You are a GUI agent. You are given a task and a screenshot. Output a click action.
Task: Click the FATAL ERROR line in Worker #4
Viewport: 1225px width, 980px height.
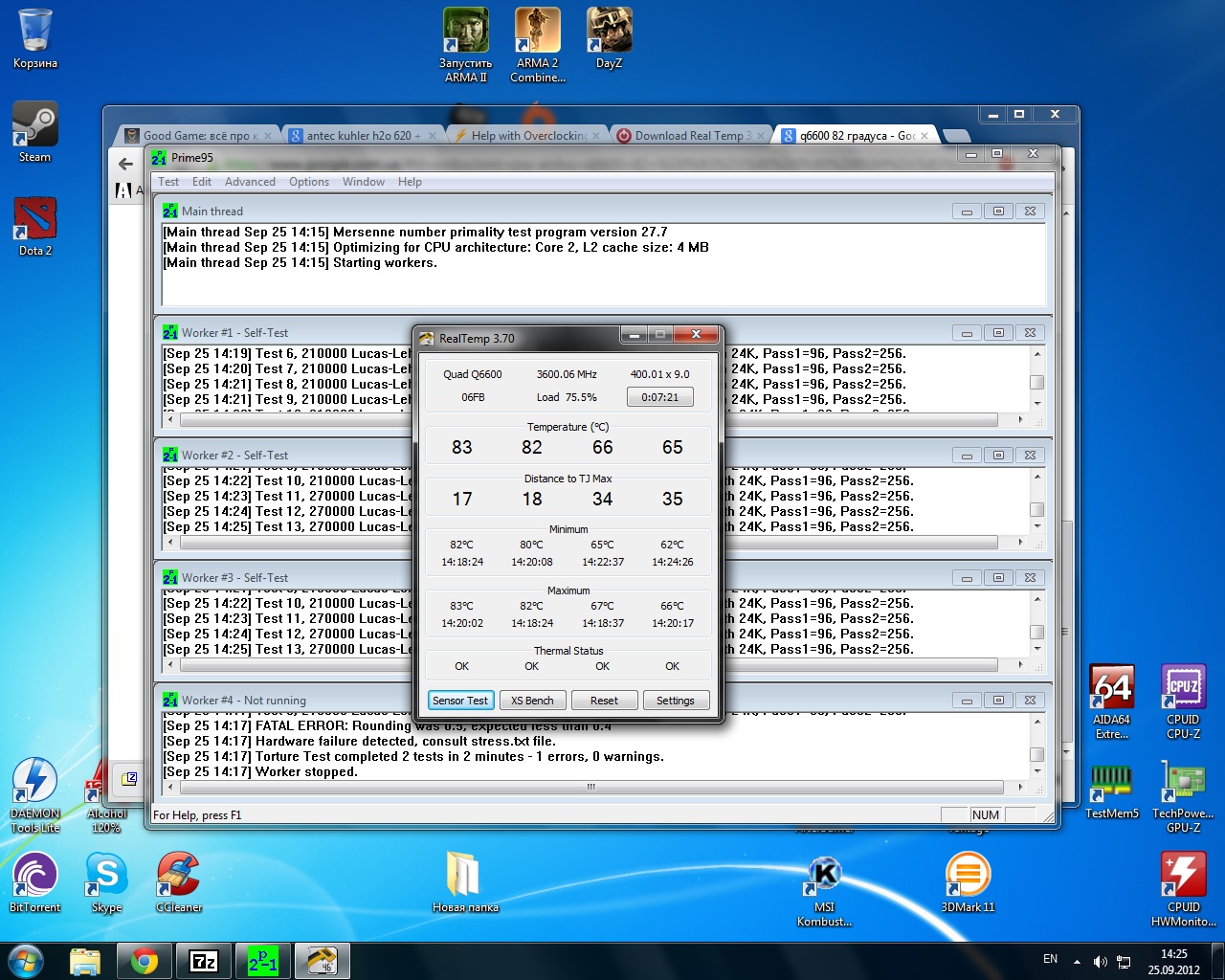(388, 726)
